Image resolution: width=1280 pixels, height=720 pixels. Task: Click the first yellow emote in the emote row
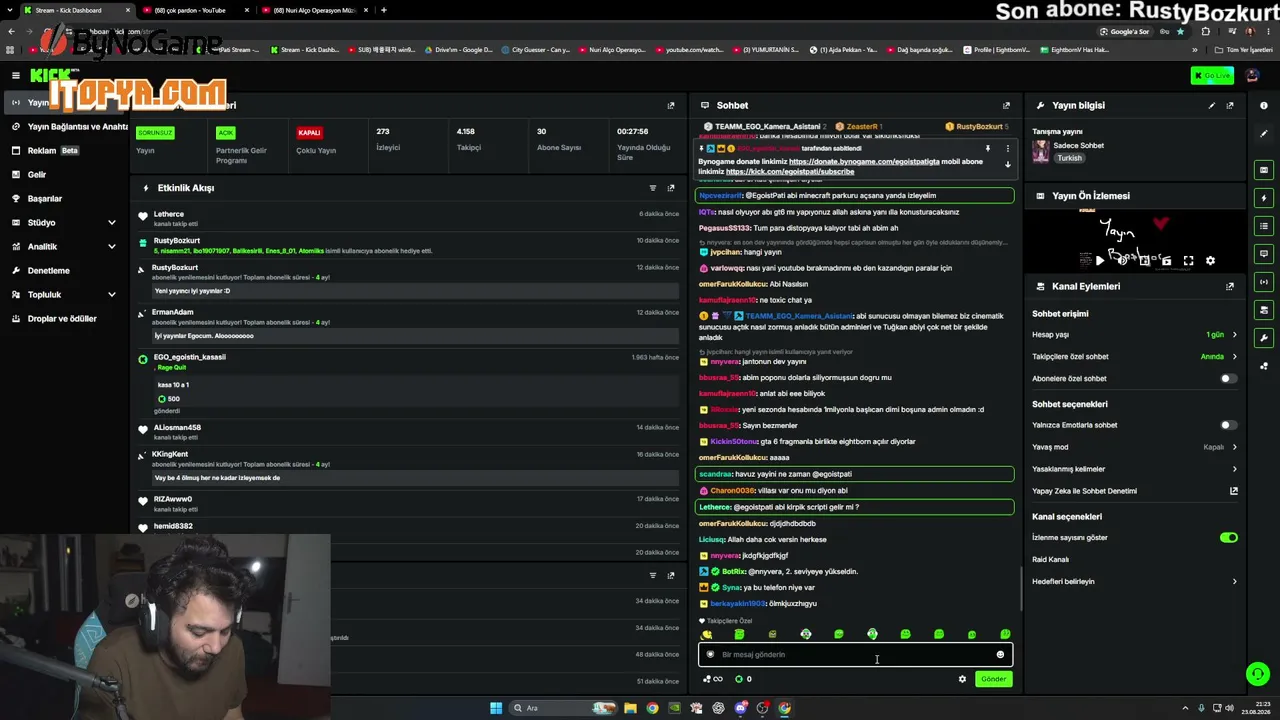(707, 634)
